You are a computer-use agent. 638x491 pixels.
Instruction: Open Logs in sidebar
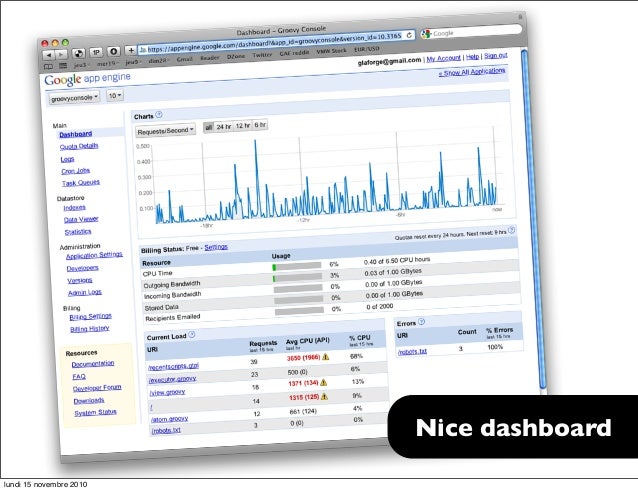pyautogui.click(x=68, y=159)
